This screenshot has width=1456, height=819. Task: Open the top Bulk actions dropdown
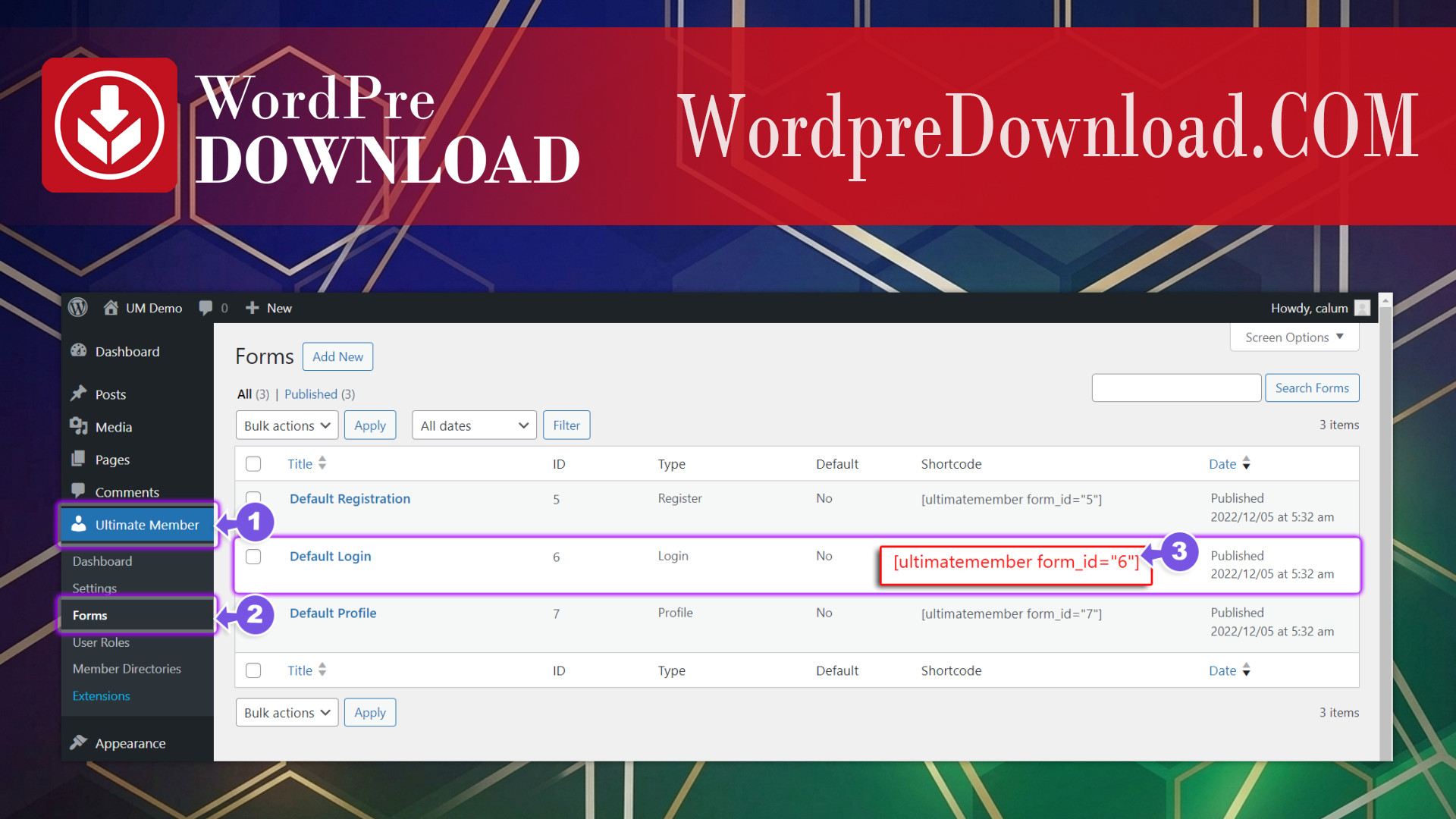287,425
